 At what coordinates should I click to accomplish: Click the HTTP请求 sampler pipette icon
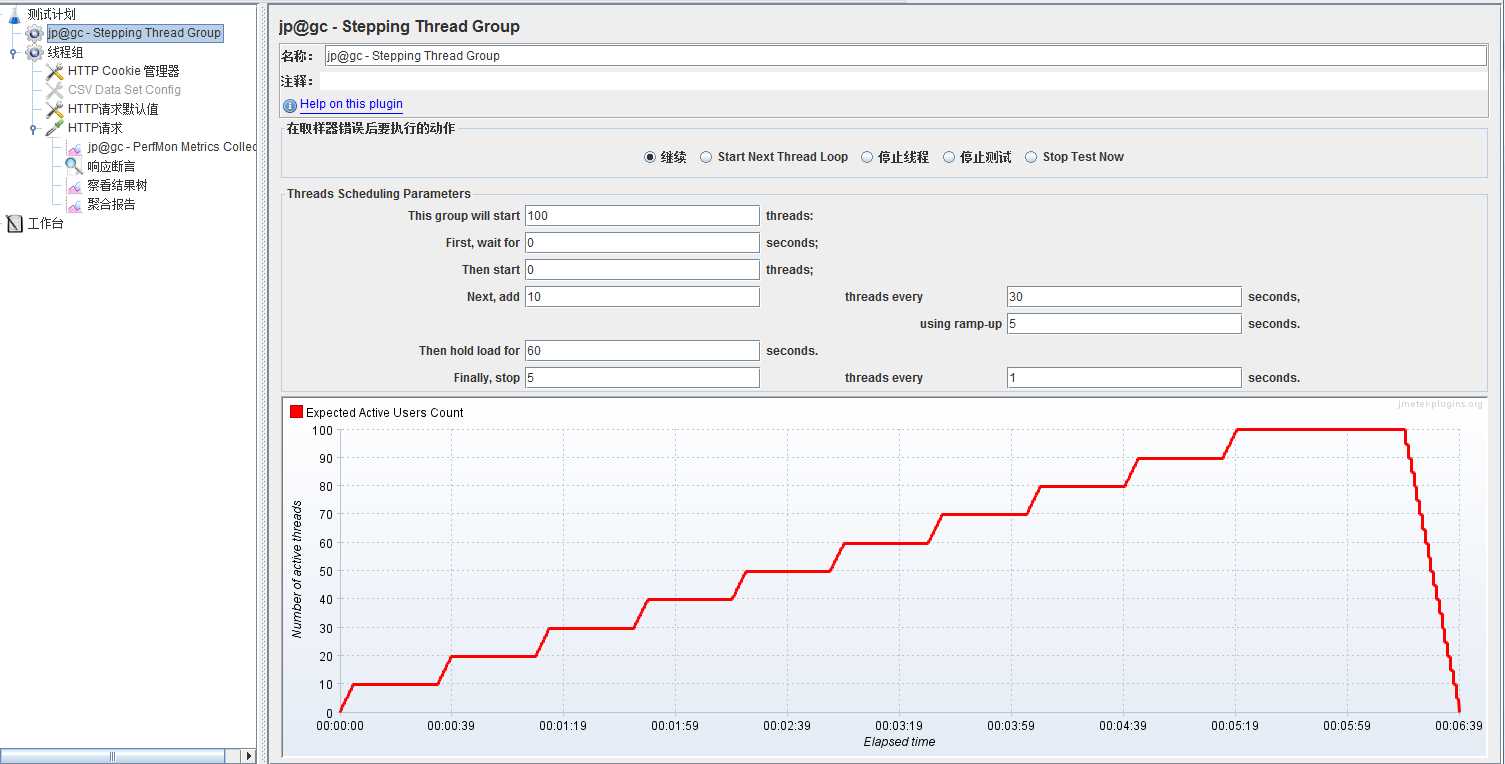[x=55, y=128]
